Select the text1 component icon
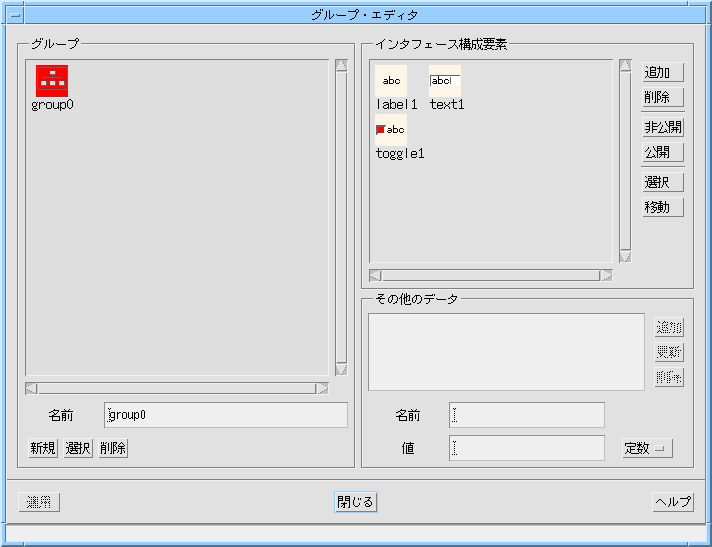Image resolution: width=712 pixels, height=547 pixels. [x=445, y=81]
